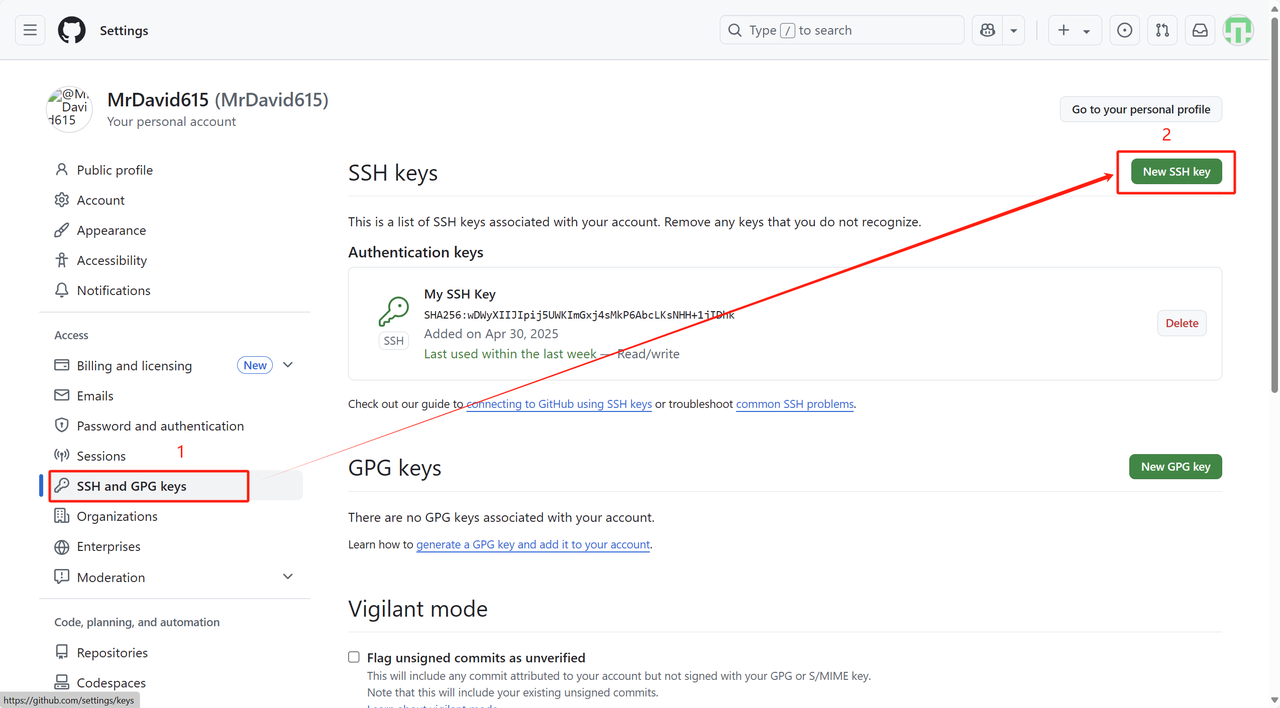The width and height of the screenshot is (1280, 708).
Task: Click the person icon beside Public profile
Action: click(62, 170)
